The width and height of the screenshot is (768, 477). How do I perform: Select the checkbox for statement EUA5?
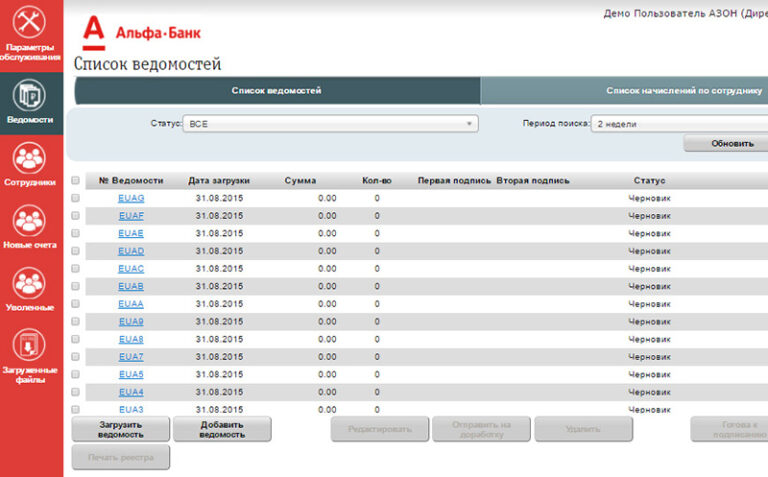coord(75,374)
